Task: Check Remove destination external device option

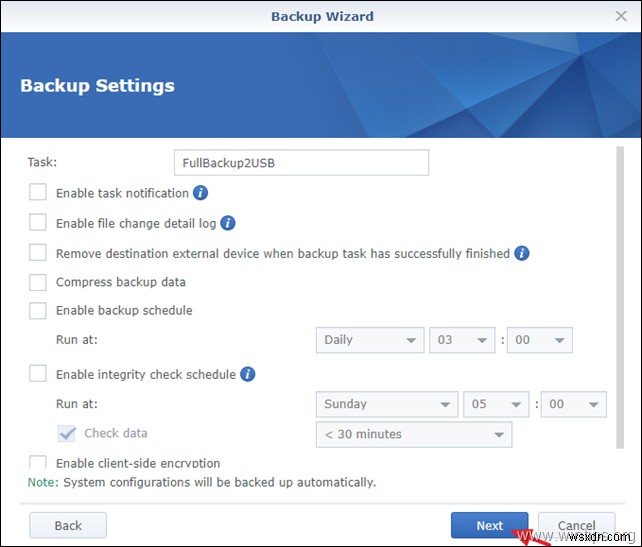Action: tap(38, 252)
